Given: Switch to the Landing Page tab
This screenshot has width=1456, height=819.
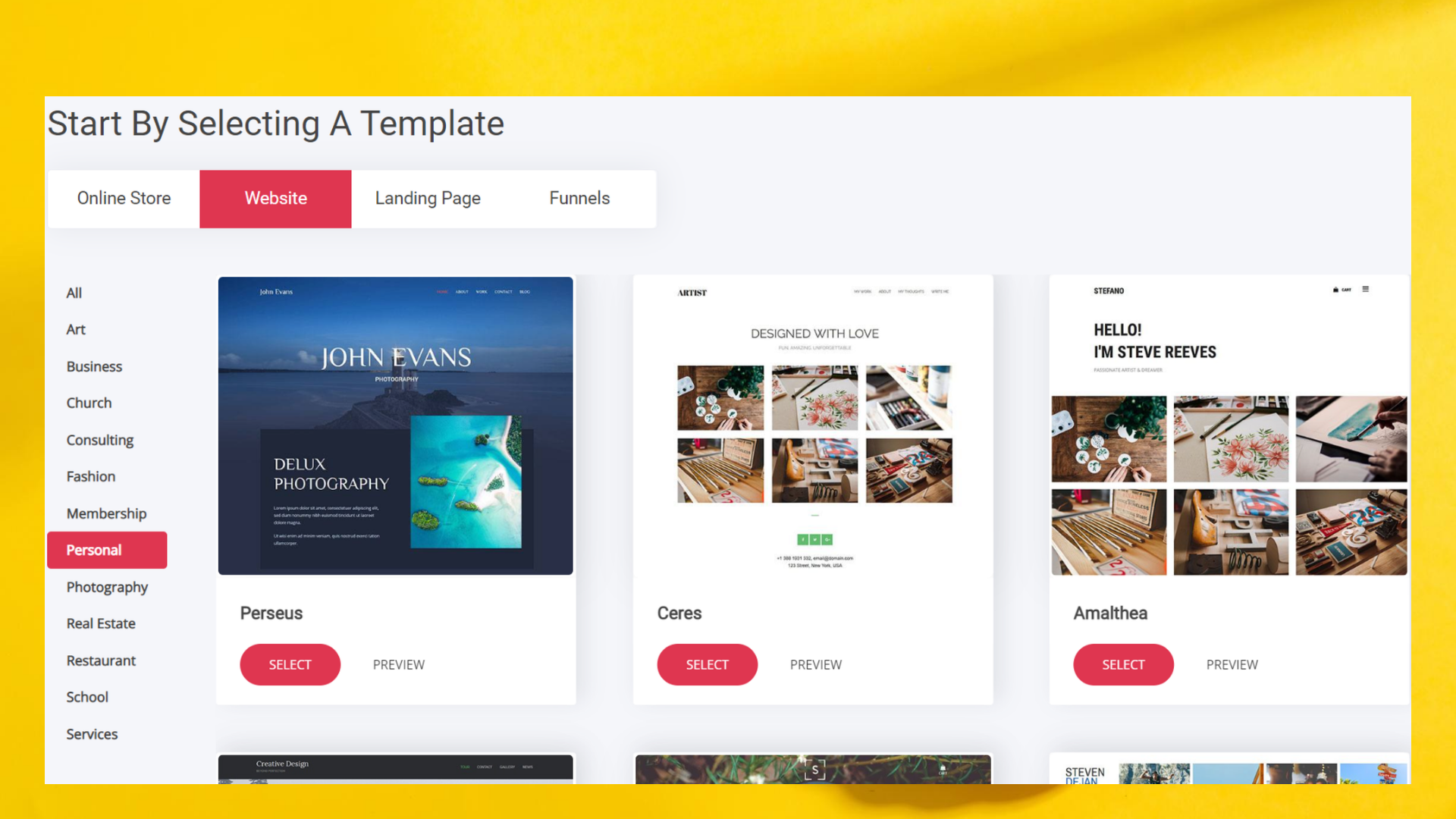Looking at the screenshot, I should [x=427, y=198].
